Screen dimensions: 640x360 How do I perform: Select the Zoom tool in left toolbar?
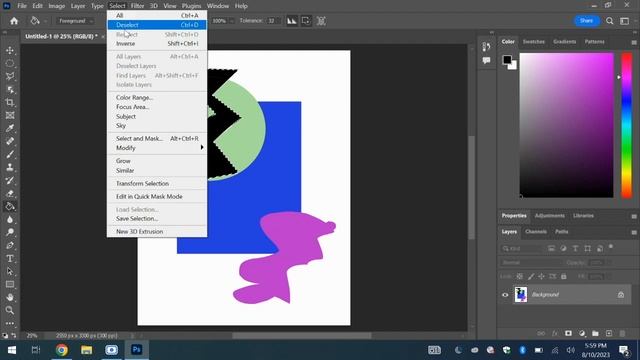click(x=10, y=310)
